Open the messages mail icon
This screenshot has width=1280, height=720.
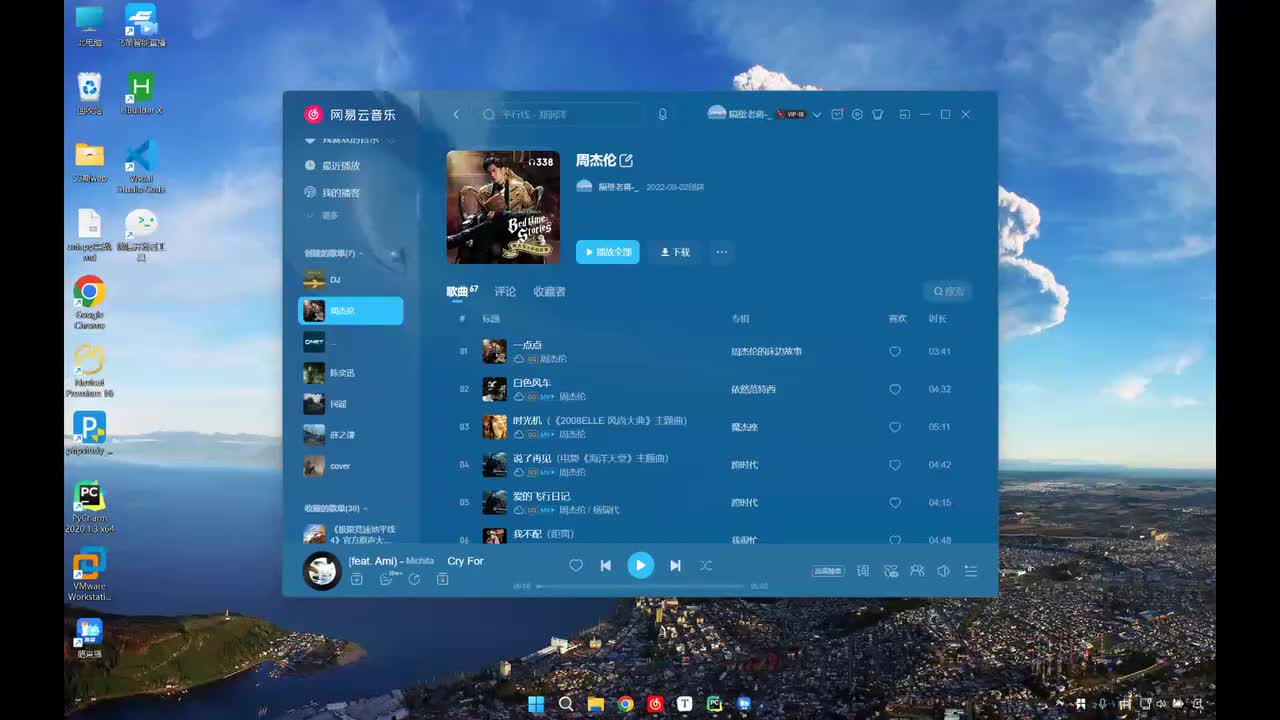[837, 115]
